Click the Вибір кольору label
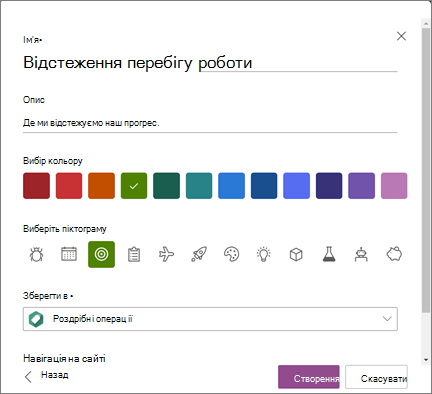 click(53, 161)
